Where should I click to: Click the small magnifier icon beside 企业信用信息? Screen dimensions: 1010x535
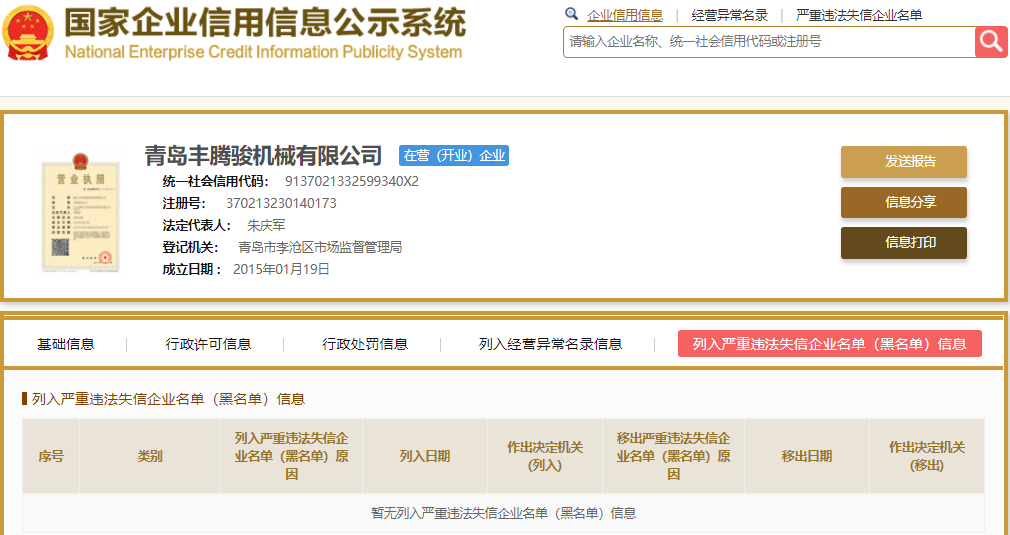[571, 14]
